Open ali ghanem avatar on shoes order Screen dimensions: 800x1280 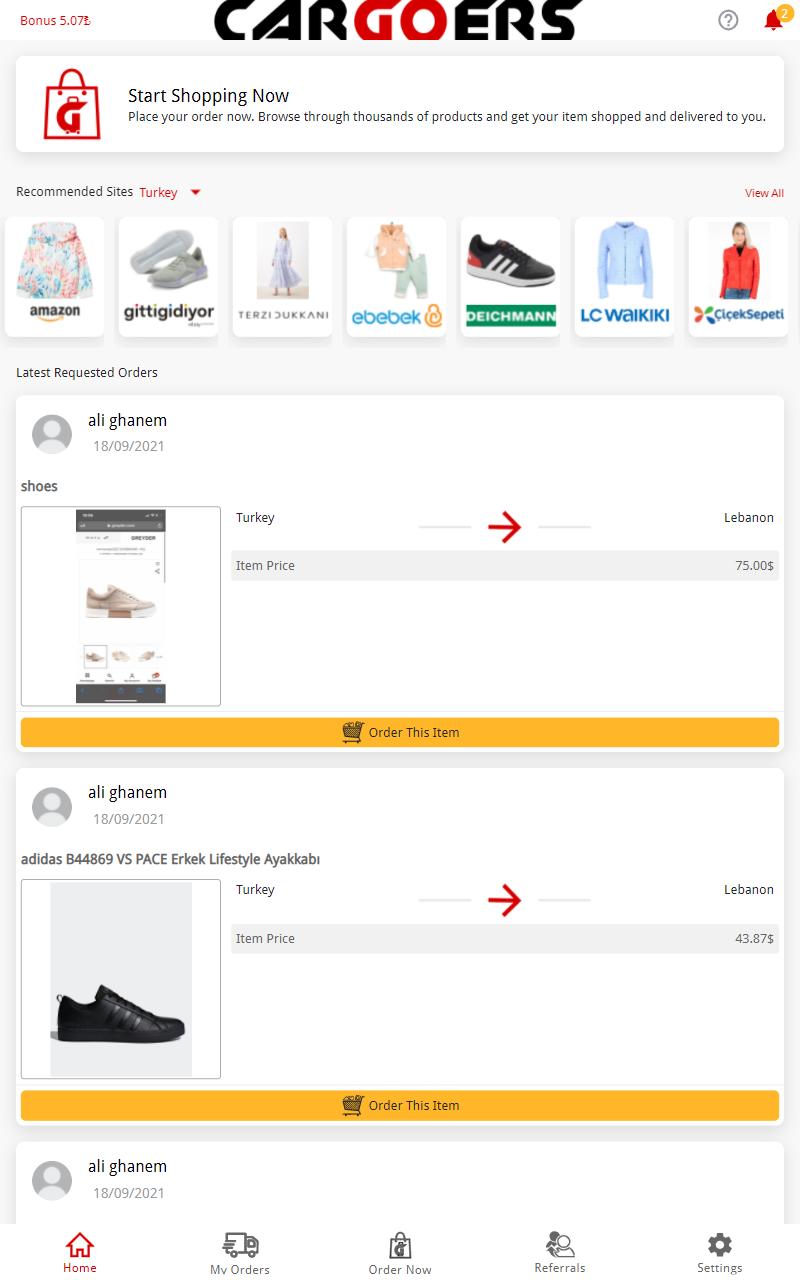pyautogui.click(x=52, y=434)
